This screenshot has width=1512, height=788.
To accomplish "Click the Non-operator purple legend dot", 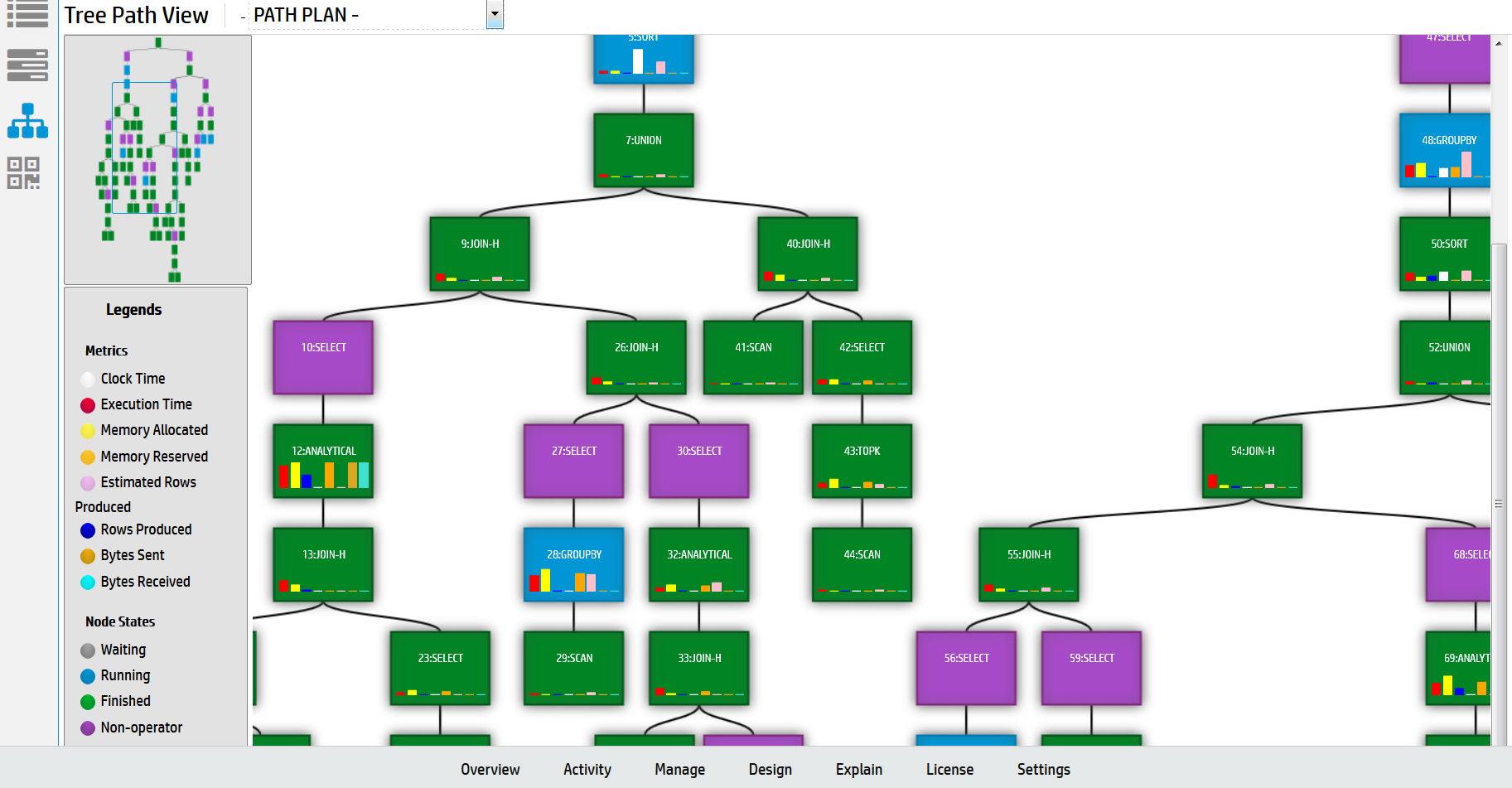I will pyautogui.click(x=88, y=728).
